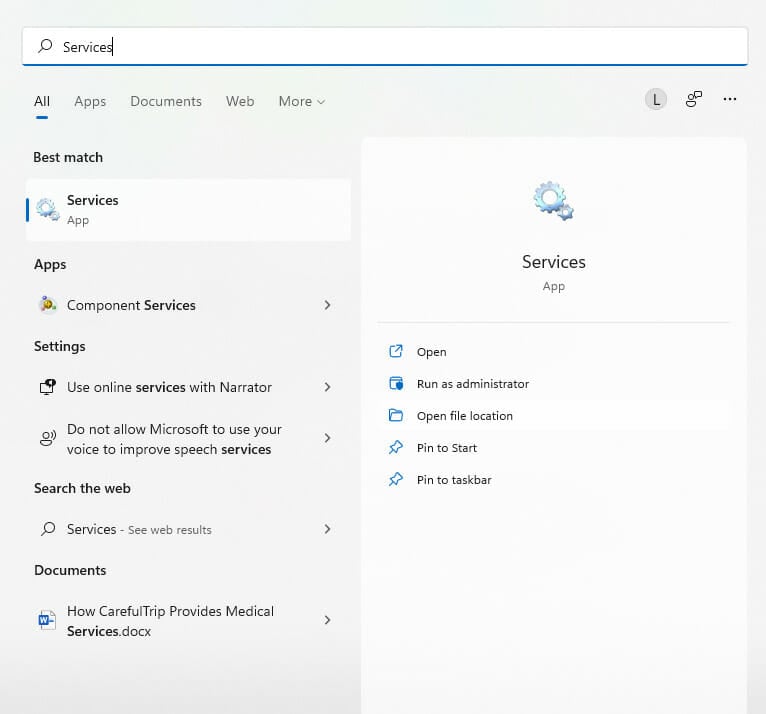Screen dimensions: 766x714
Task: Click the feedback people icon near avatar
Action: (693, 99)
